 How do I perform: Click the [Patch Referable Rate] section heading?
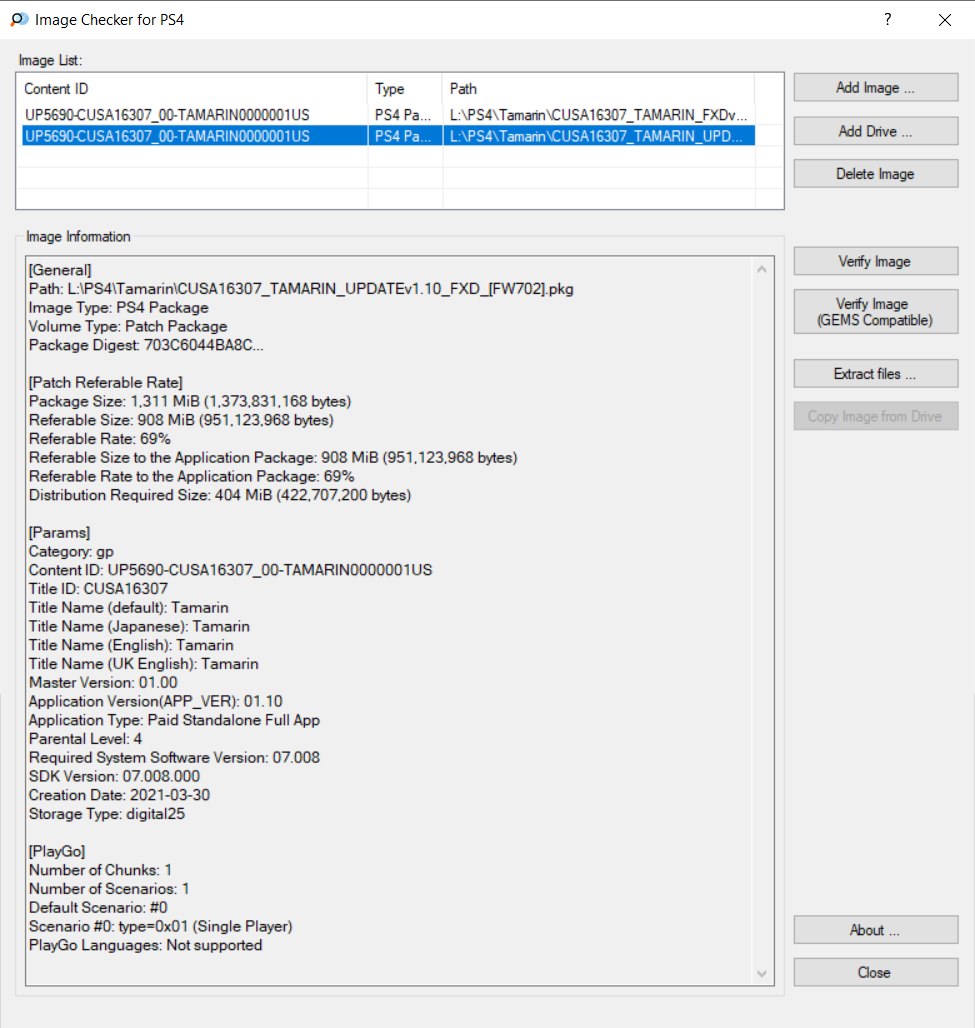coord(106,383)
